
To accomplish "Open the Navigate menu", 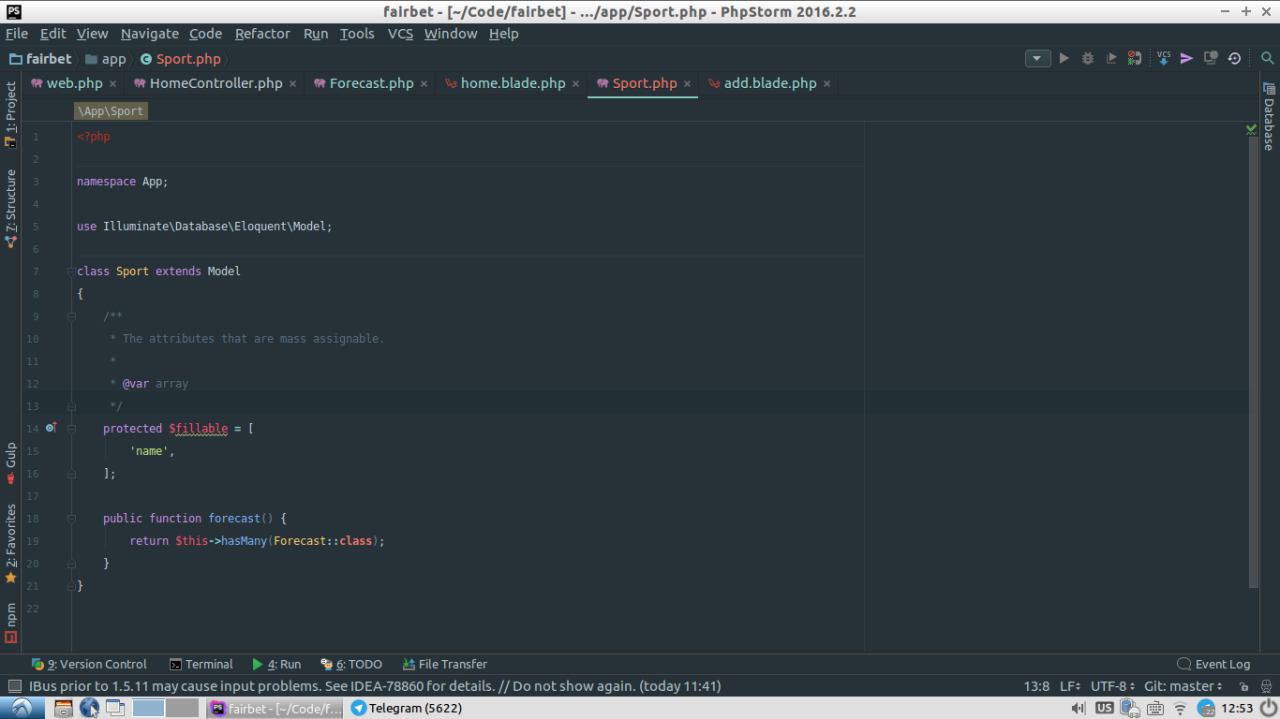I will click(x=149, y=33).
